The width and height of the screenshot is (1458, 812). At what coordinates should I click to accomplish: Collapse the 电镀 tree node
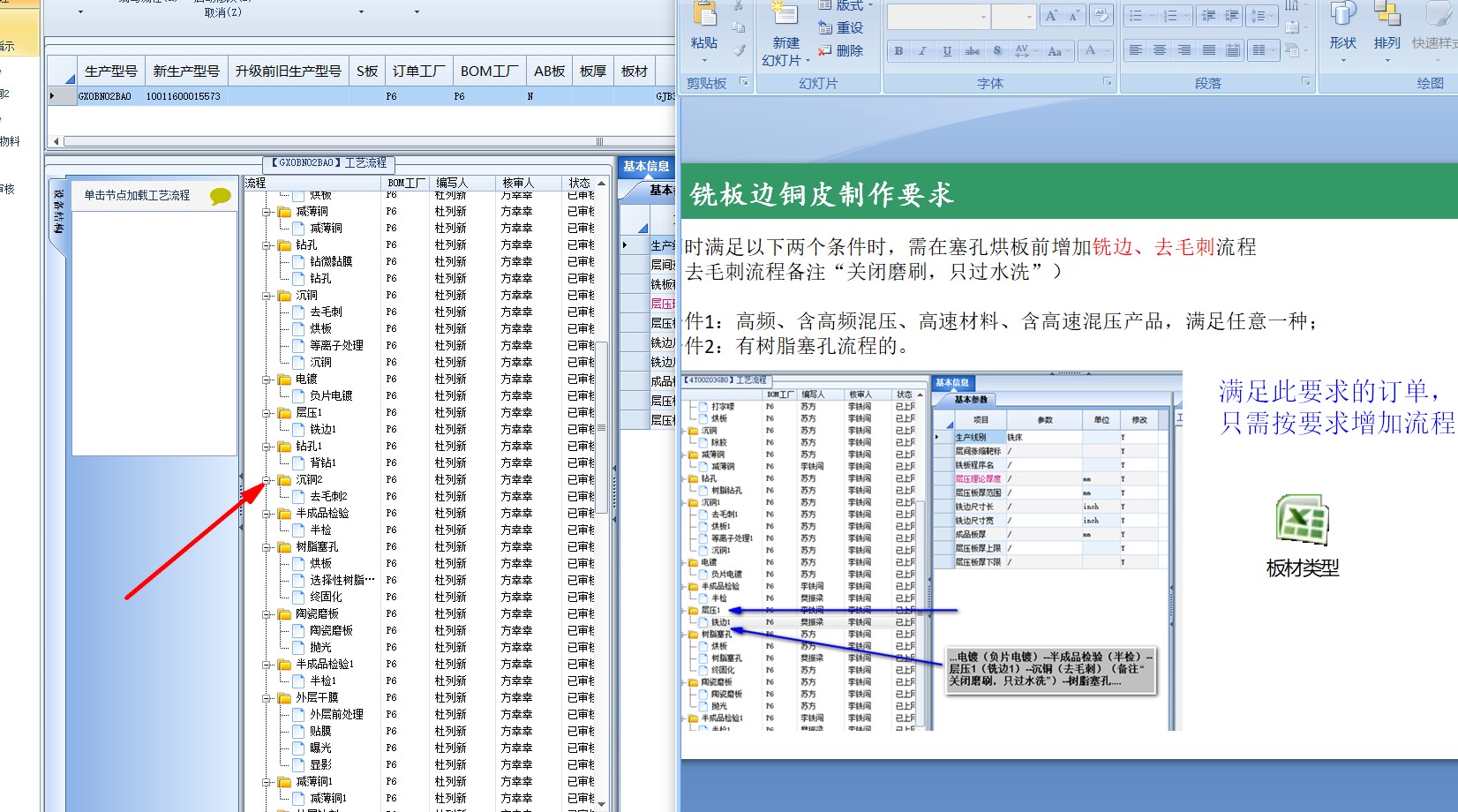(267, 380)
